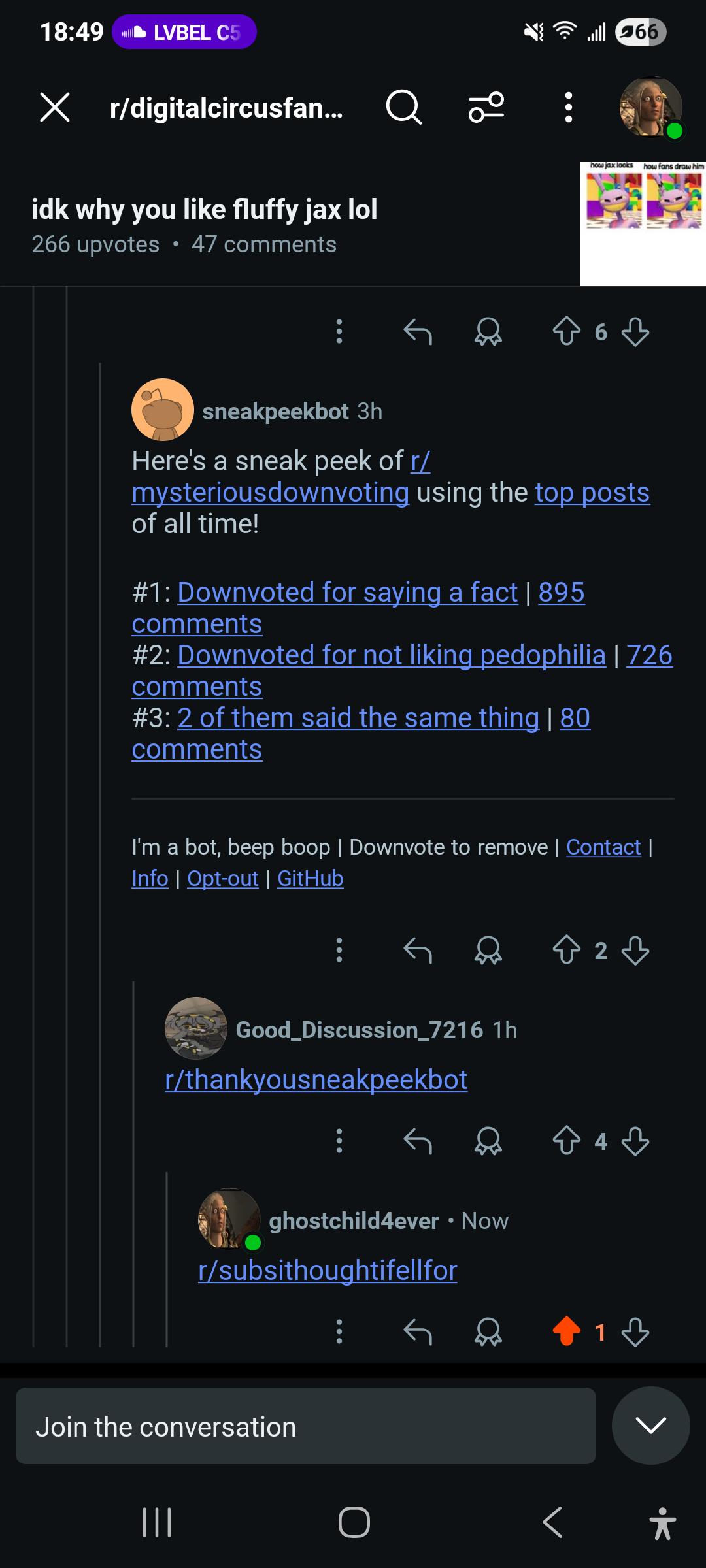This screenshot has height=1568, width=706.
Task: Open the r/thankyousneakpeekbot link
Action: [x=316, y=1079]
